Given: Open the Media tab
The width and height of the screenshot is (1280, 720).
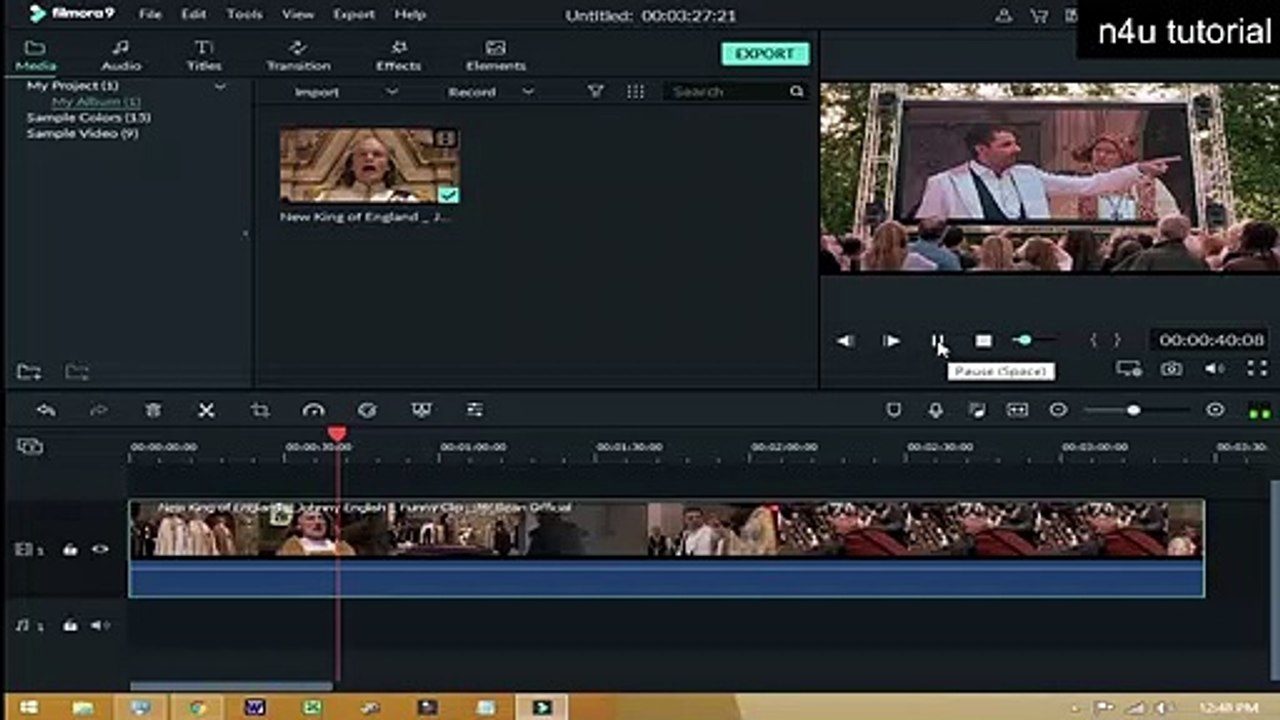Looking at the screenshot, I should 35,56.
